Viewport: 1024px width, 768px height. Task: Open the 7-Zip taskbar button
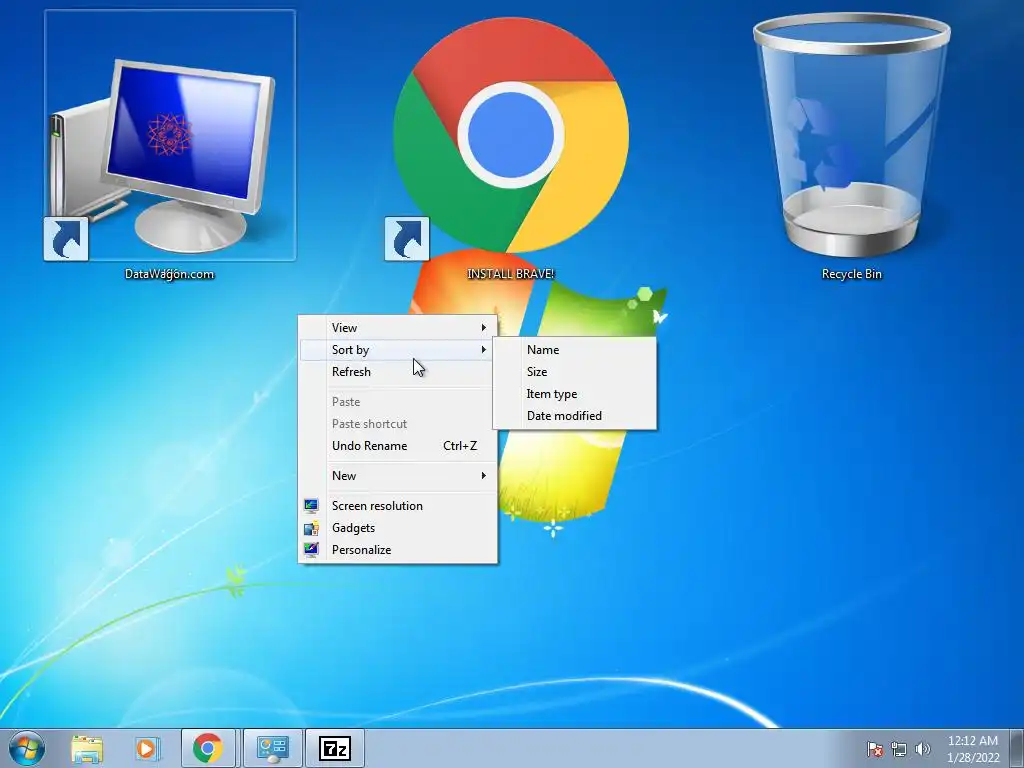coord(335,748)
